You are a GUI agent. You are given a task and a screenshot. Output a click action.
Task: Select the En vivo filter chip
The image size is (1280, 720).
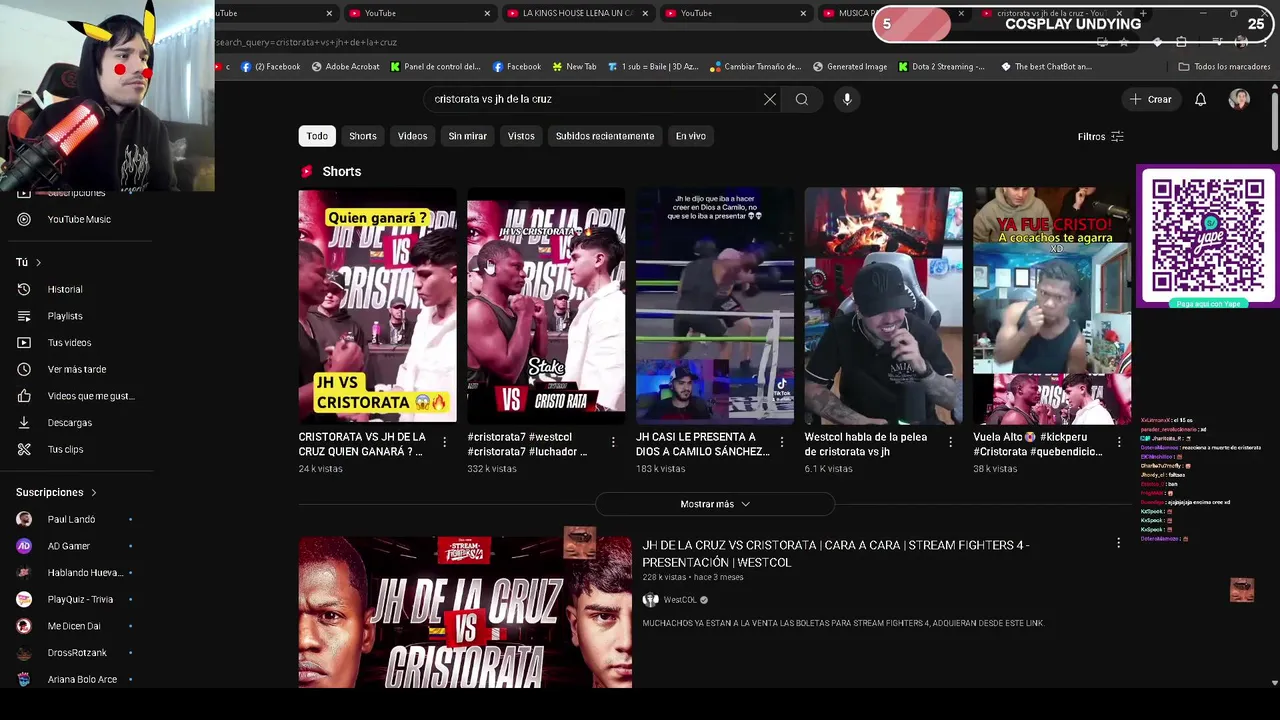pos(690,136)
